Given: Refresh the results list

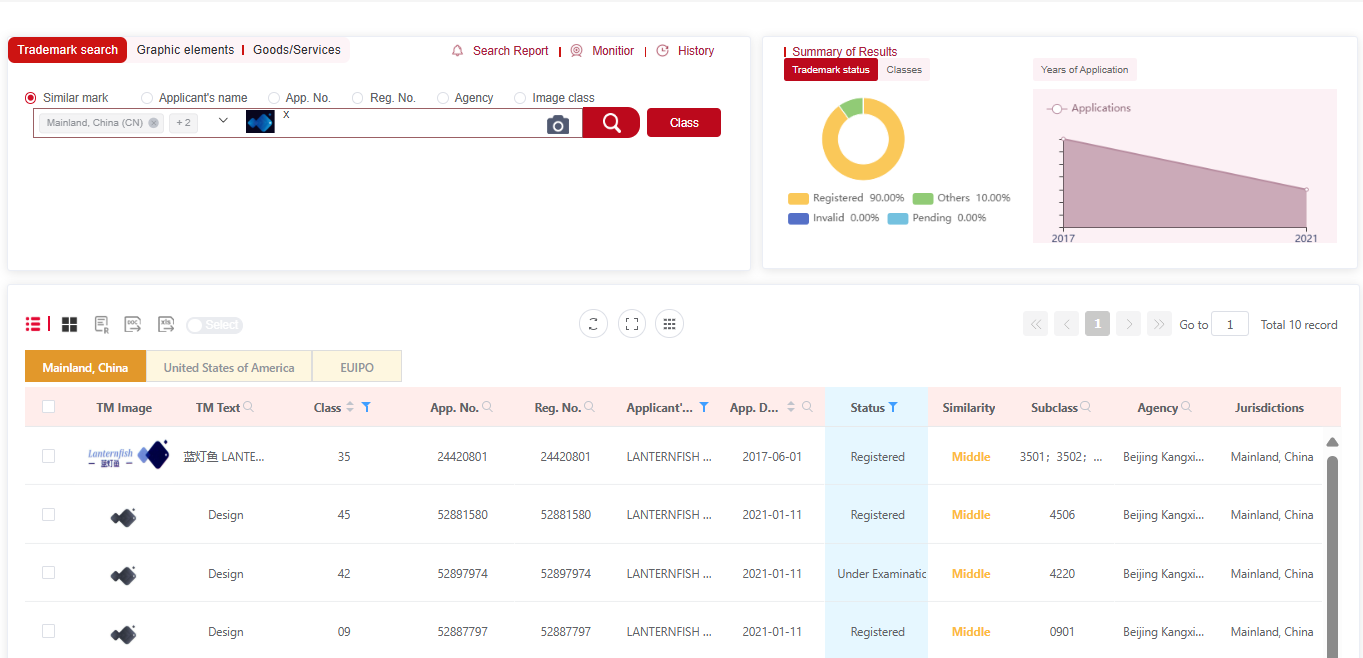Looking at the screenshot, I should (593, 323).
